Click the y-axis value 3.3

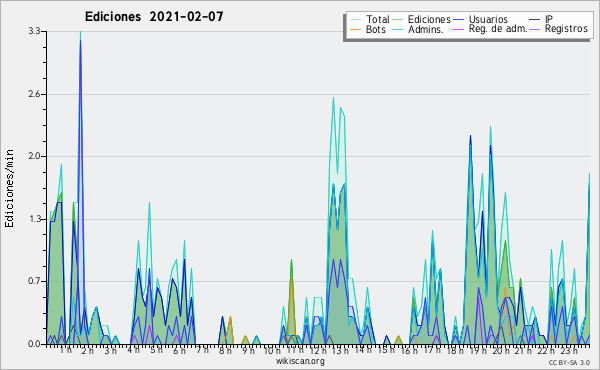[x=34, y=31]
